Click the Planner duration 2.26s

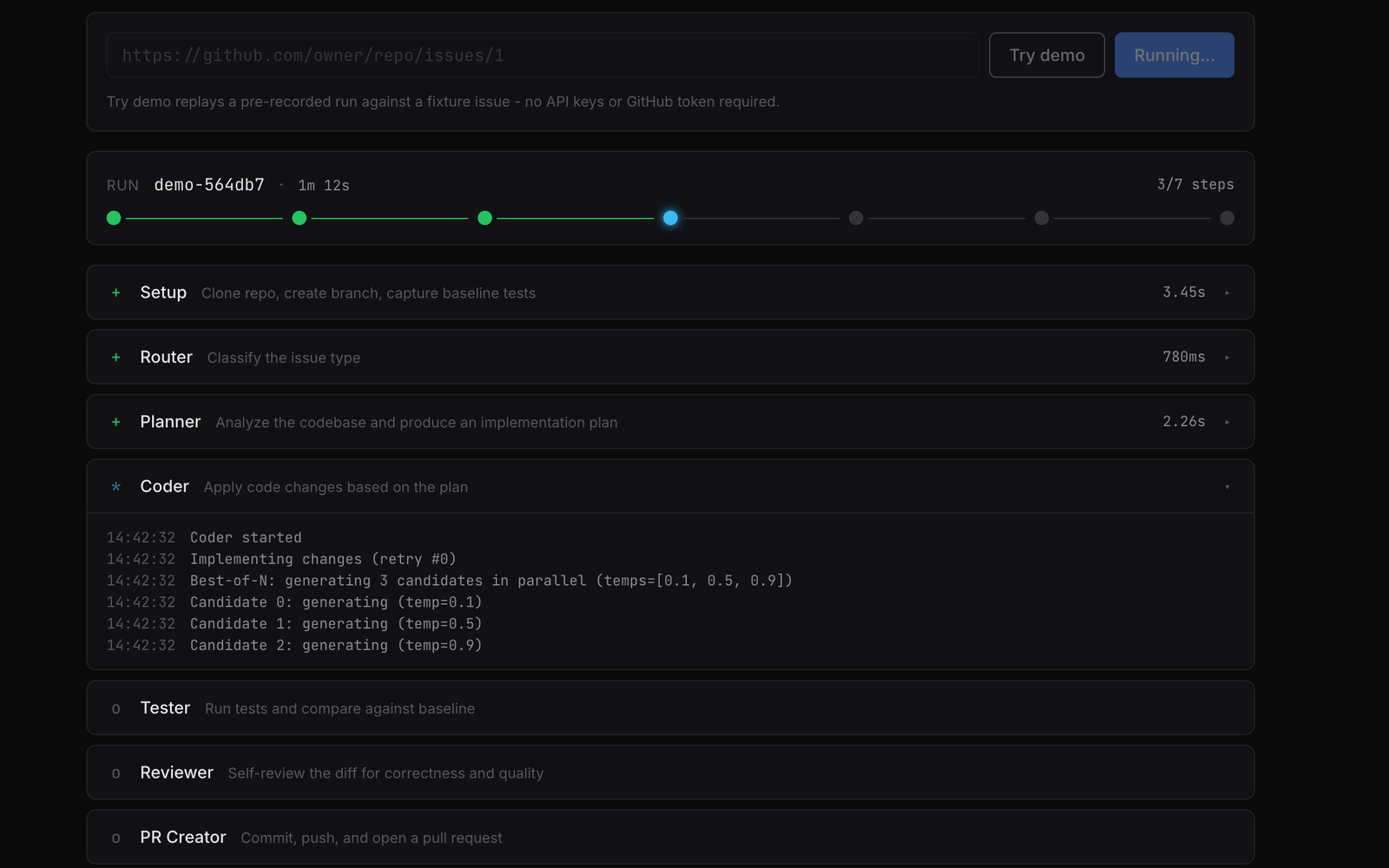[1184, 422]
